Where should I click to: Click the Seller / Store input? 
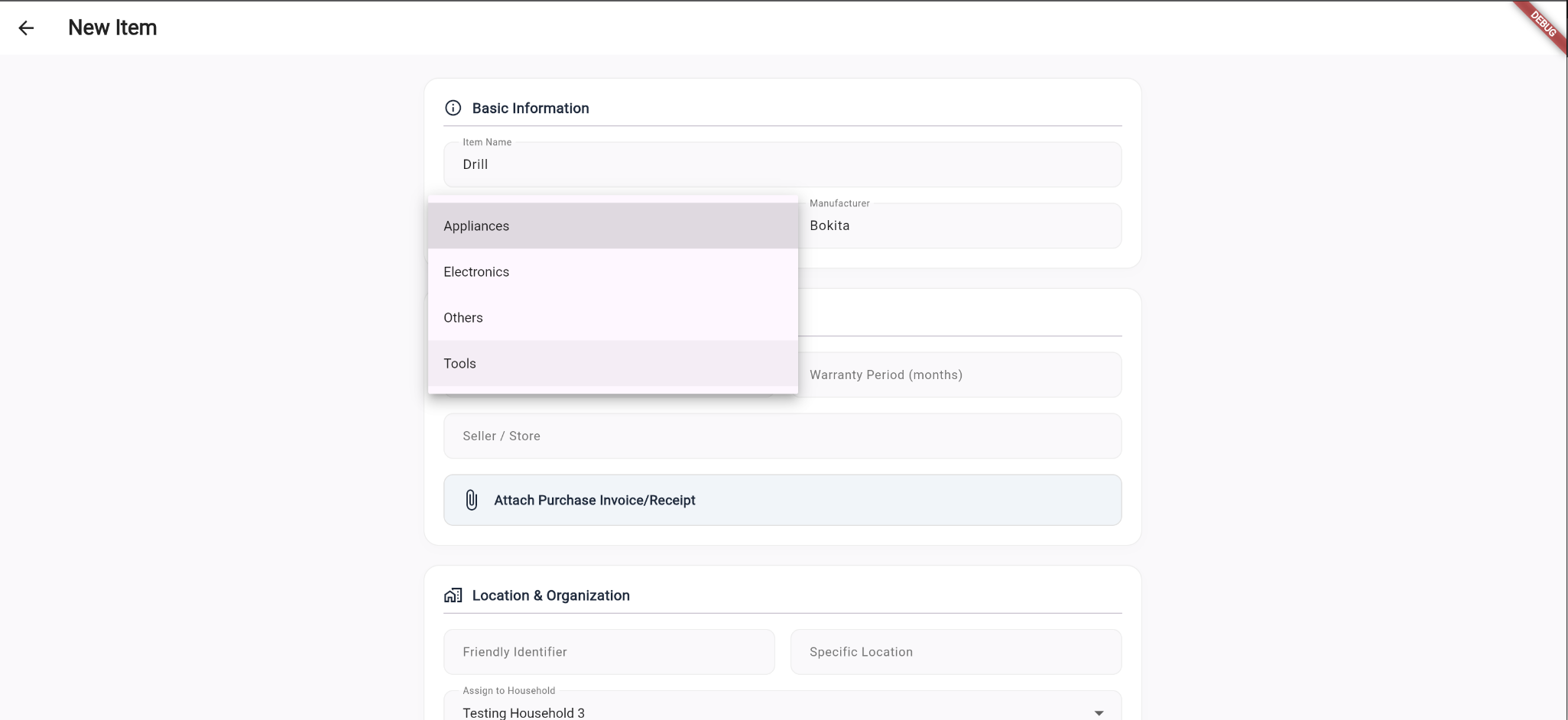coord(783,436)
